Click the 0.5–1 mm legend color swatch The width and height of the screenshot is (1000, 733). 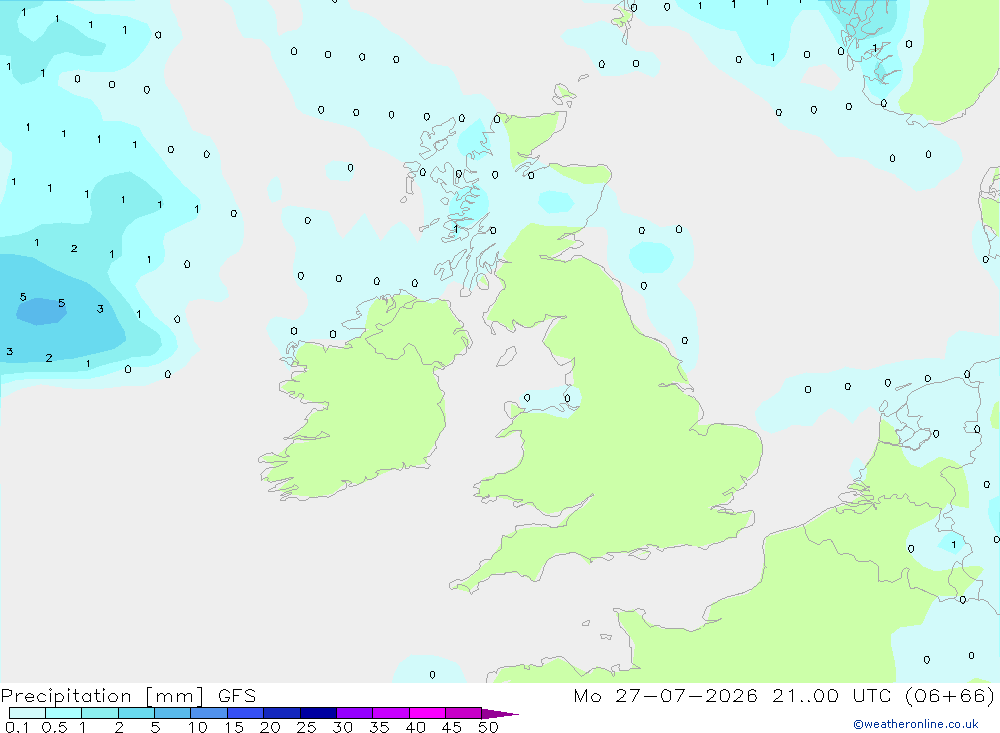(63, 713)
